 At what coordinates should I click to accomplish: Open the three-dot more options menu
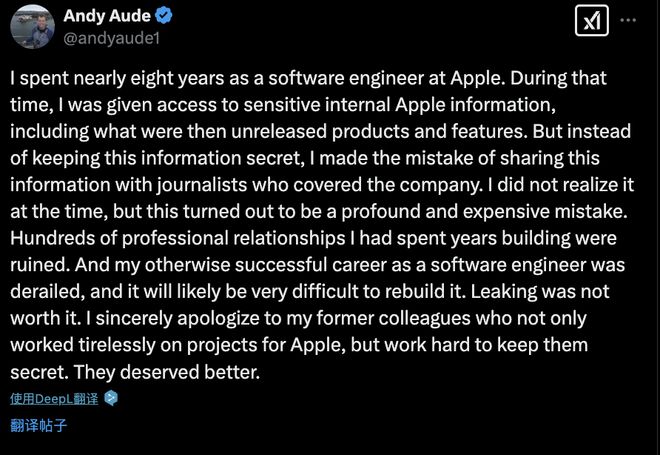628,20
